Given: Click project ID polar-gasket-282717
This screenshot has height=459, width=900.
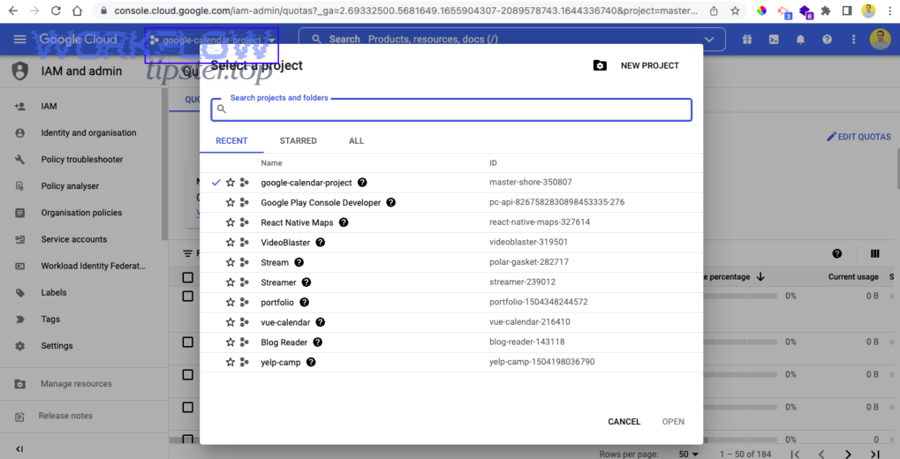Looking at the screenshot, I should [x=529, y=262].
